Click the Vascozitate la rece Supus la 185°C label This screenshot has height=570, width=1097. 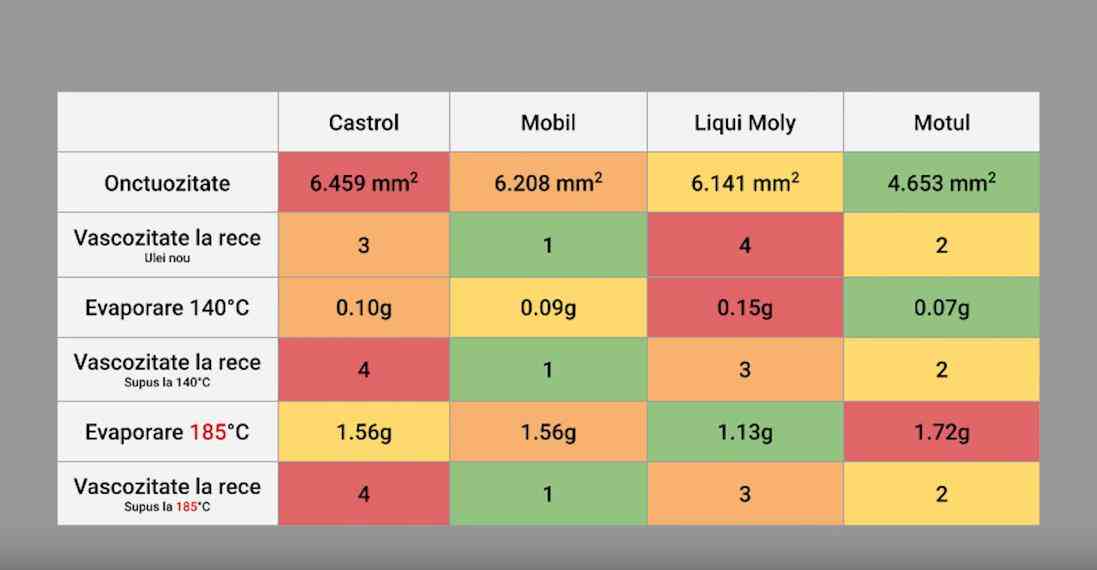click(167, 494)
